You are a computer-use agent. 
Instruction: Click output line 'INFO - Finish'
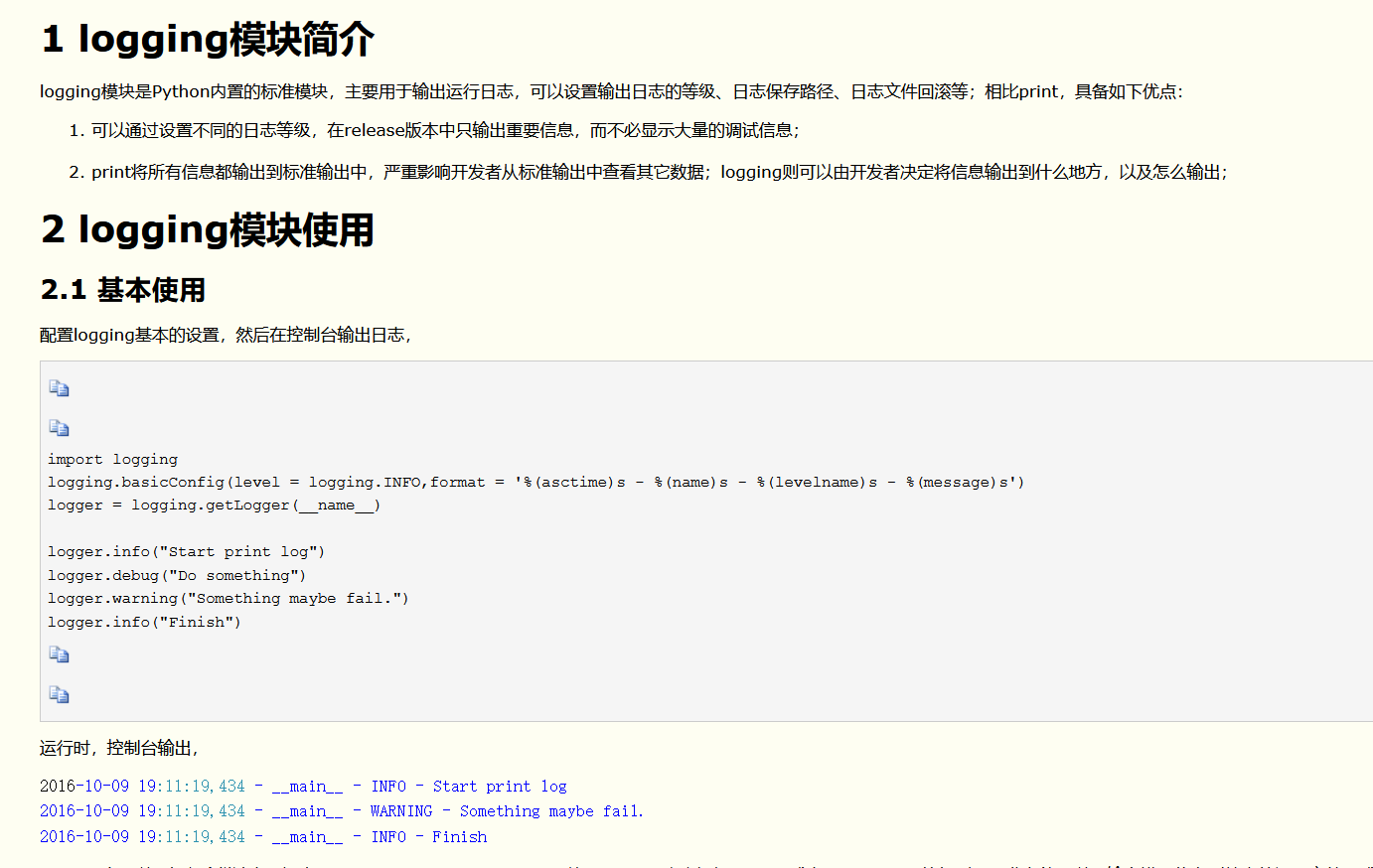coord(263,836)
